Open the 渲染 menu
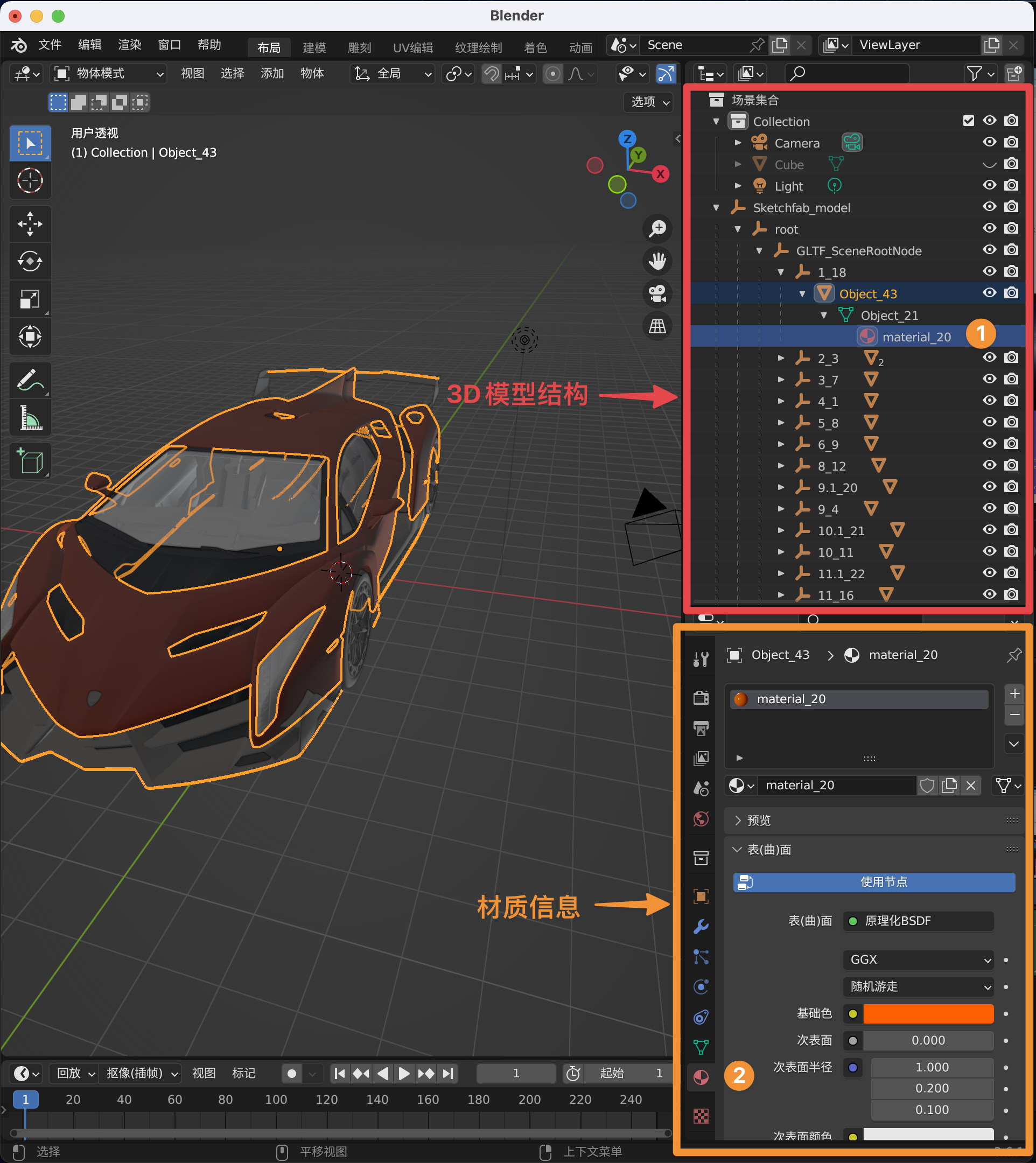1036x1163 pixels. pyautogui.click(x=129, y=45)
